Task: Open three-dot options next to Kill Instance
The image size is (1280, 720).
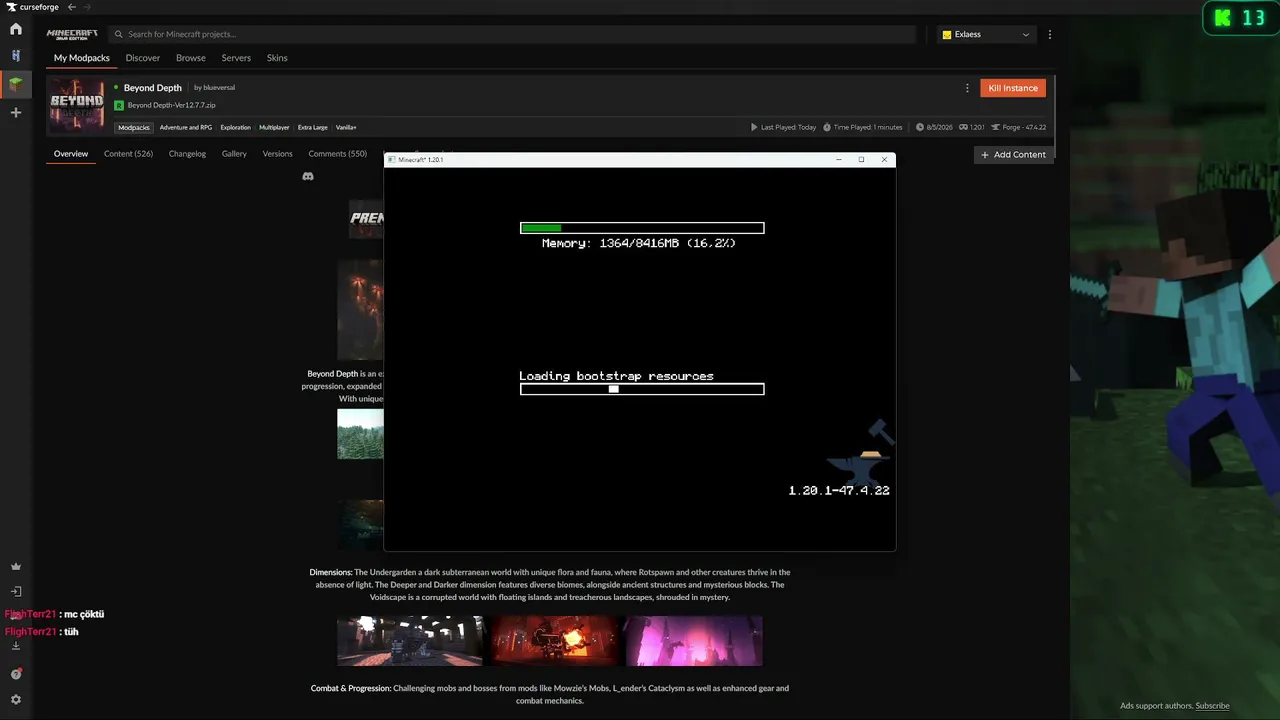Action: 967,88
